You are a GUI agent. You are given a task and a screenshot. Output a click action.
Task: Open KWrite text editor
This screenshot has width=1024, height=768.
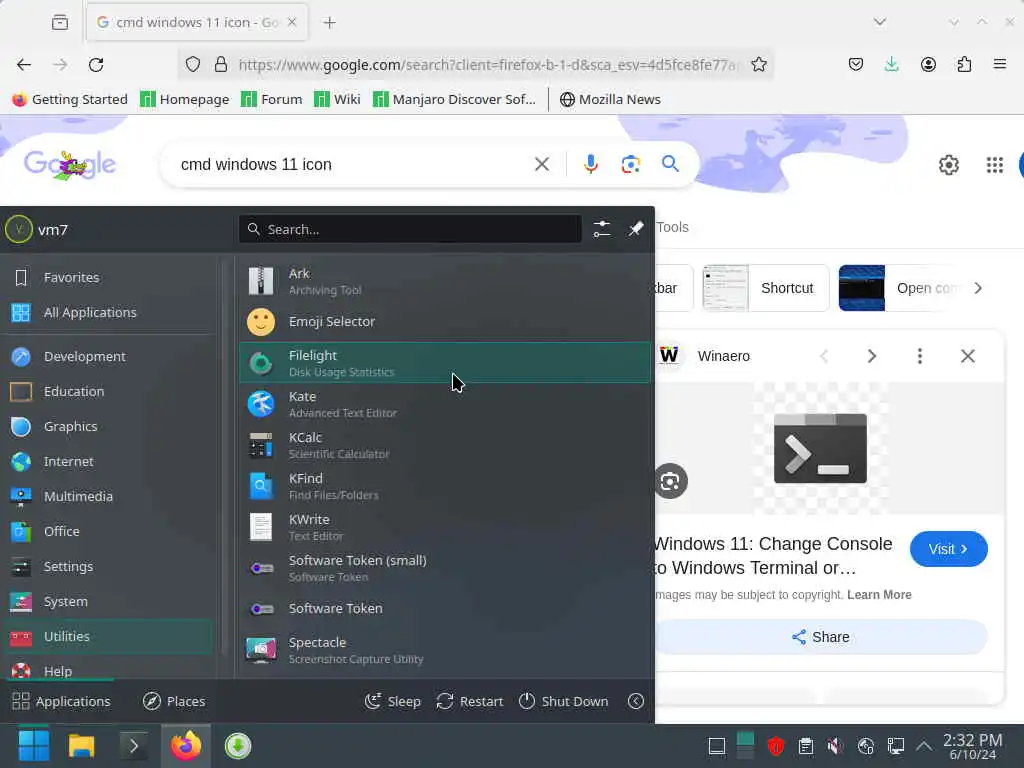point(445,527)
